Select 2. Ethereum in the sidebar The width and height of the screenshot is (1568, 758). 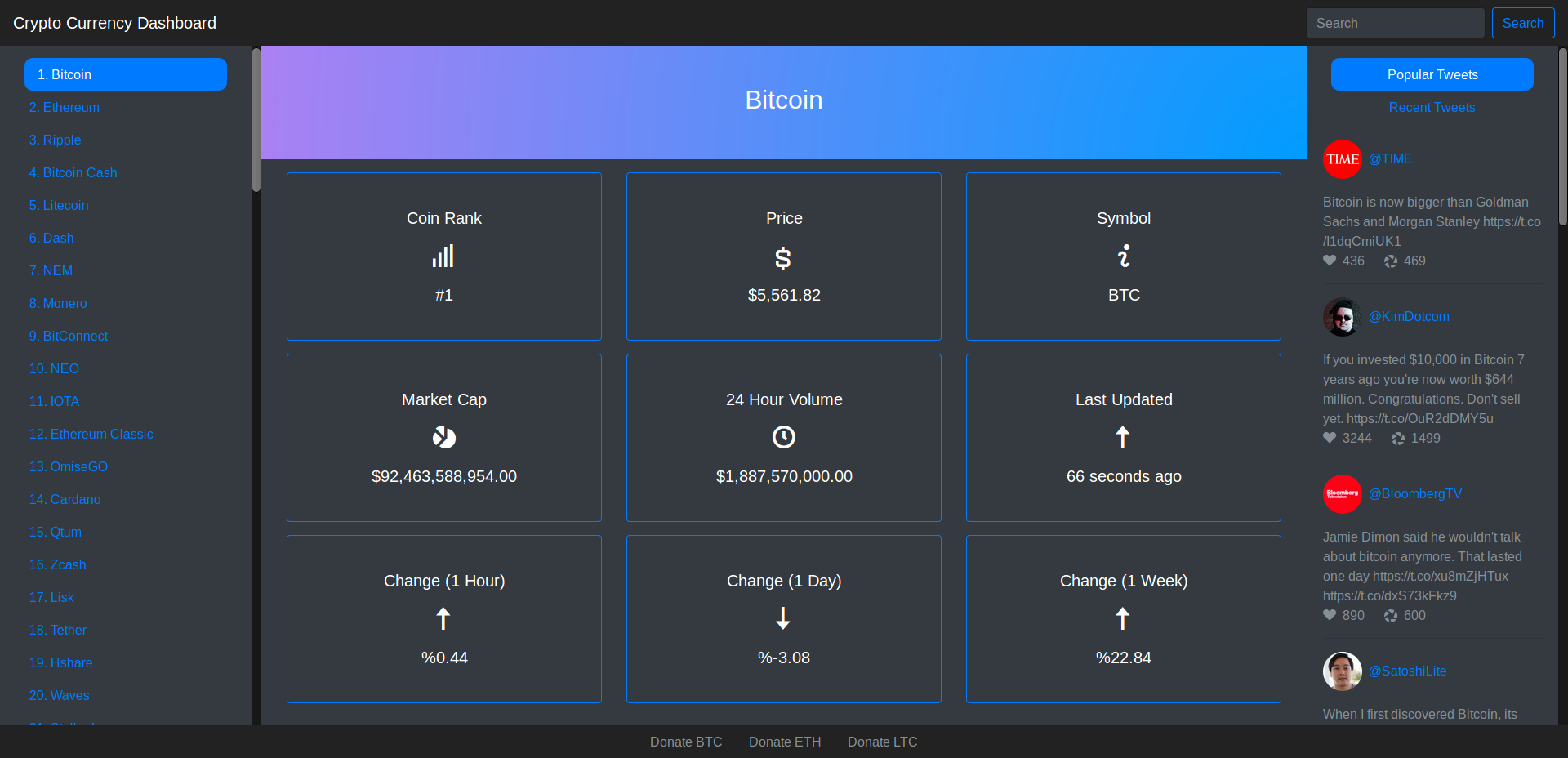pyautogui.click(x=65, y=107)
